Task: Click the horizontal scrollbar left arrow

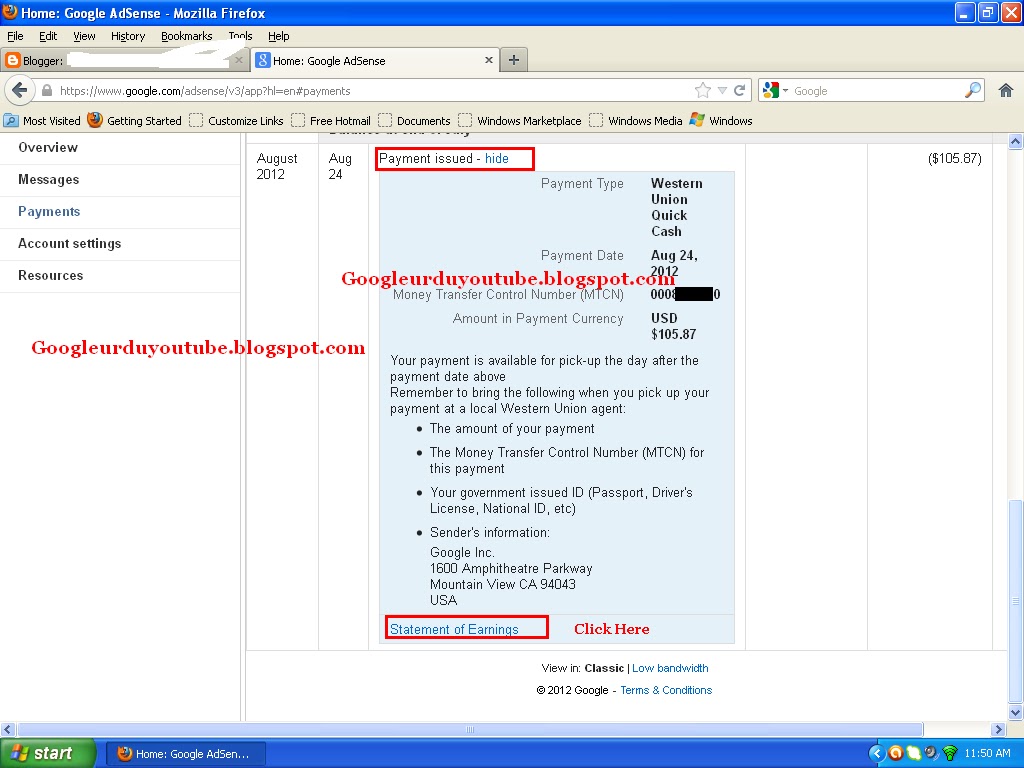Action: [7, 729]
